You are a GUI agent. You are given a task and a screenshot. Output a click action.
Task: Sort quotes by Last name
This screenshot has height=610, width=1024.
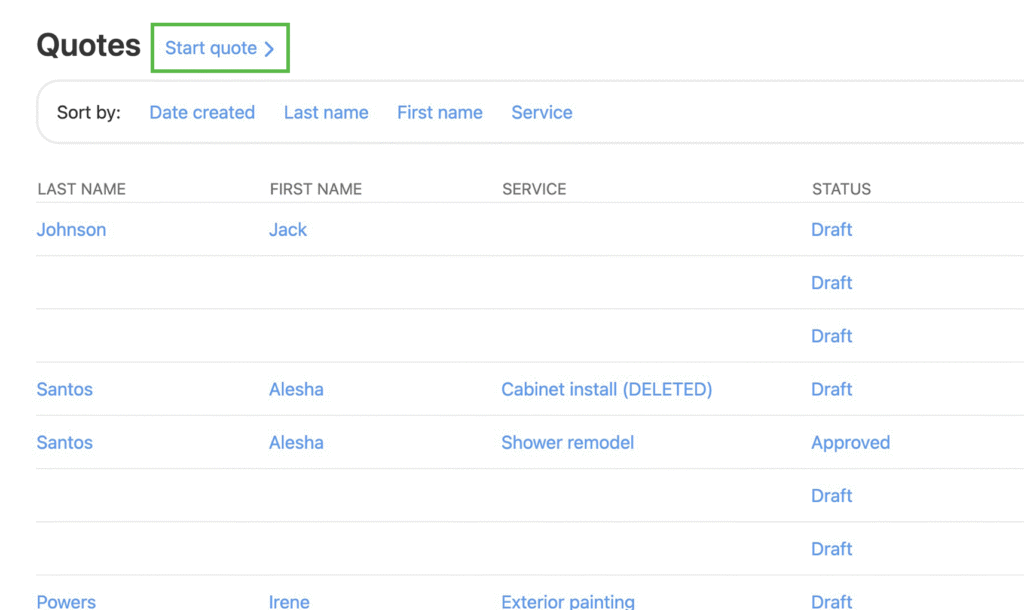point(326,112)
